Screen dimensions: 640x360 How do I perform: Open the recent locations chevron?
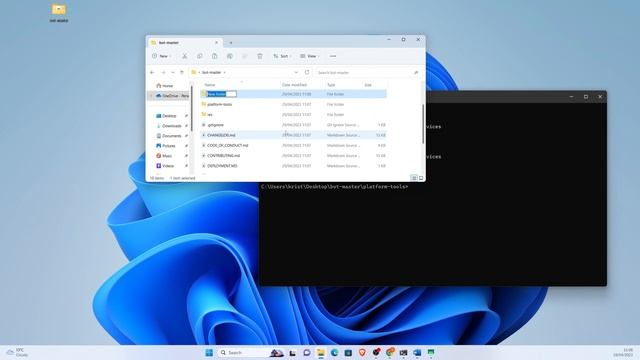tap(173, 72)
